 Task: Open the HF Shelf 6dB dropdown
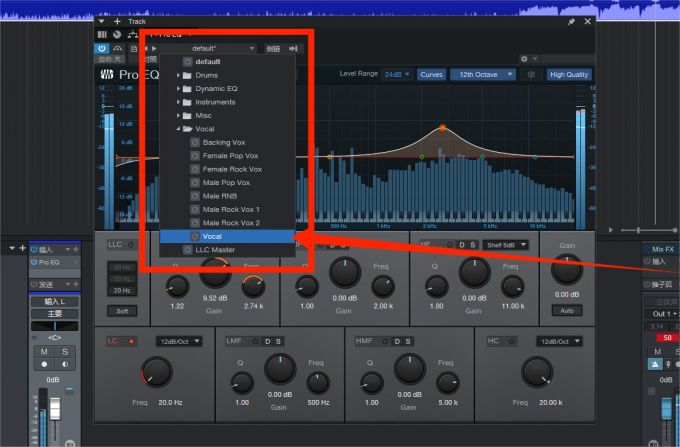click(x=505, y=245)
